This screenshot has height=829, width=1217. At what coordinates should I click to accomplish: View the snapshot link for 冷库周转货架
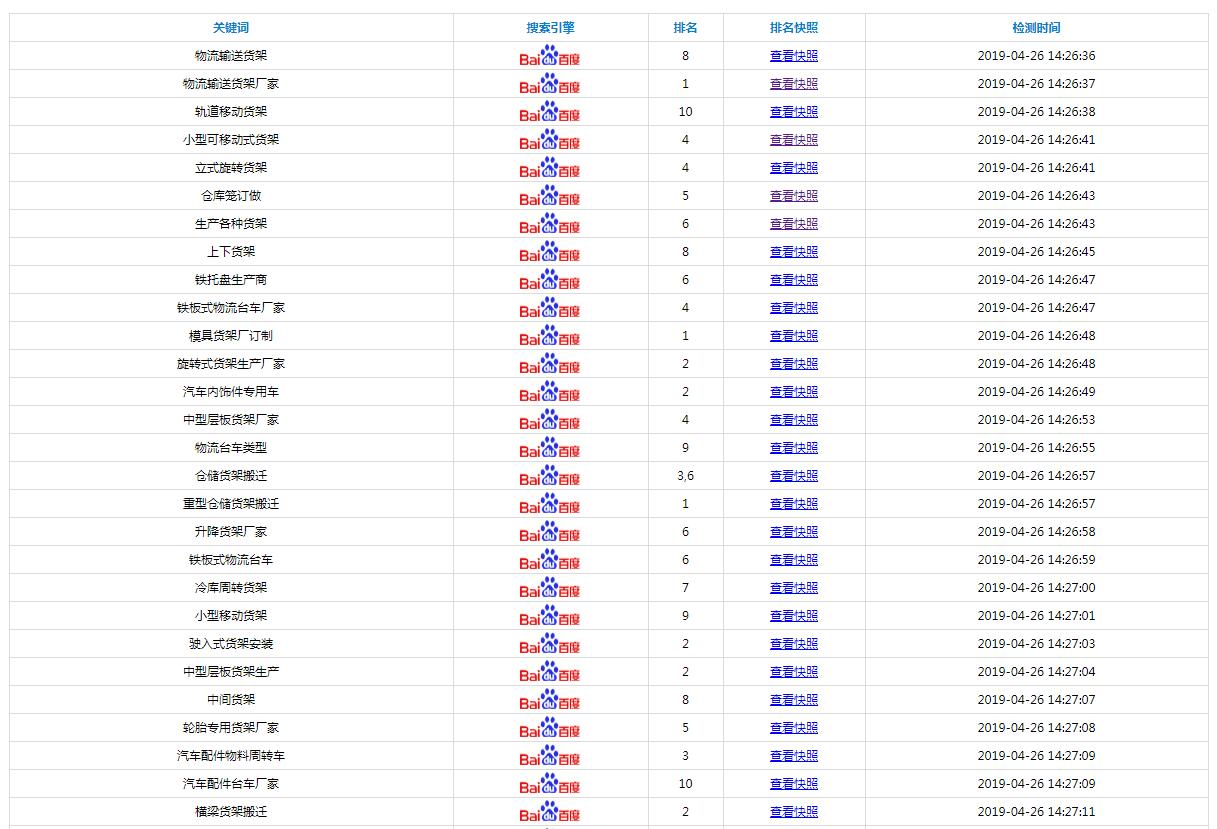click(794, 588)
